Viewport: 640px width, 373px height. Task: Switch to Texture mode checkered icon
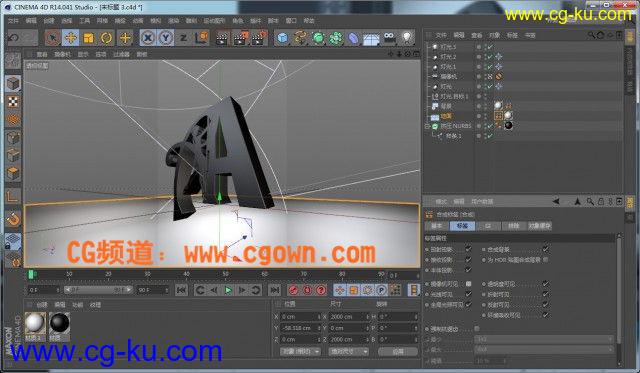point(13,102)
